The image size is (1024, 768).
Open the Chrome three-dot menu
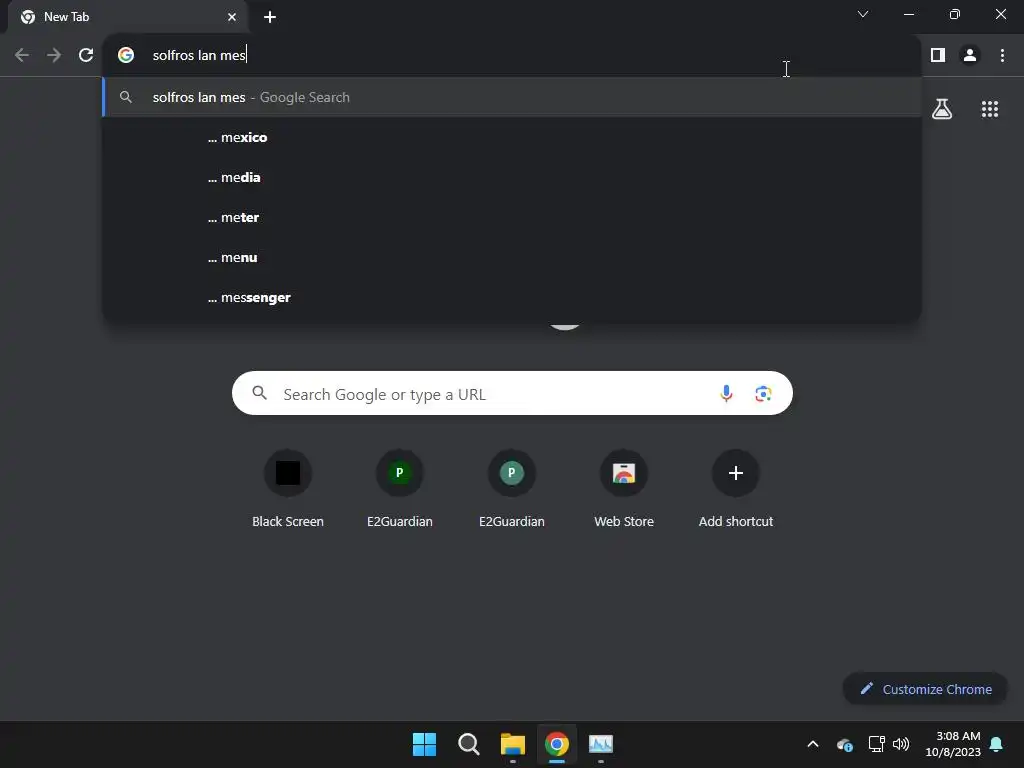1002,55
